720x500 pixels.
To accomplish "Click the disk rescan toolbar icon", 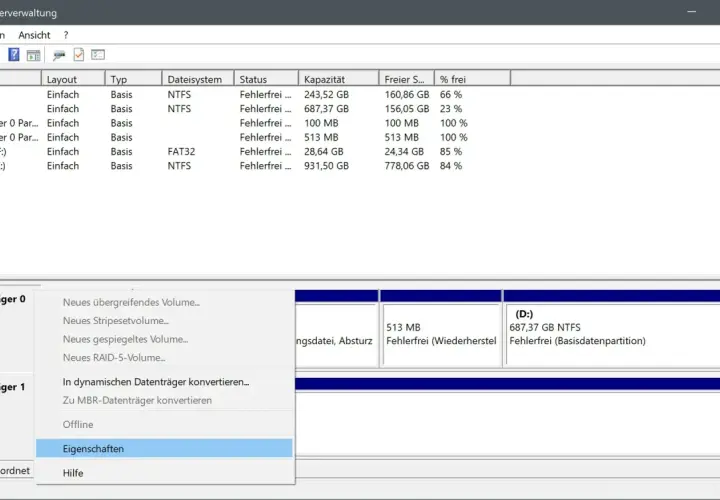I will [x=59, y=55].
